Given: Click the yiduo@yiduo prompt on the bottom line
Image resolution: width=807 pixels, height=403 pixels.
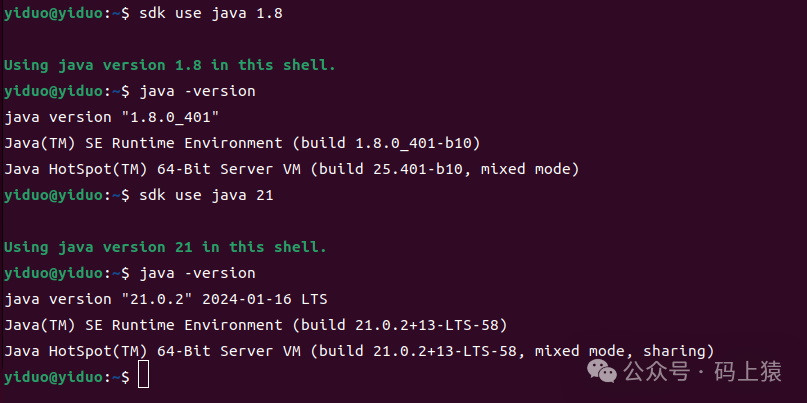Looking at the screenshot, I should coord(54,377).
